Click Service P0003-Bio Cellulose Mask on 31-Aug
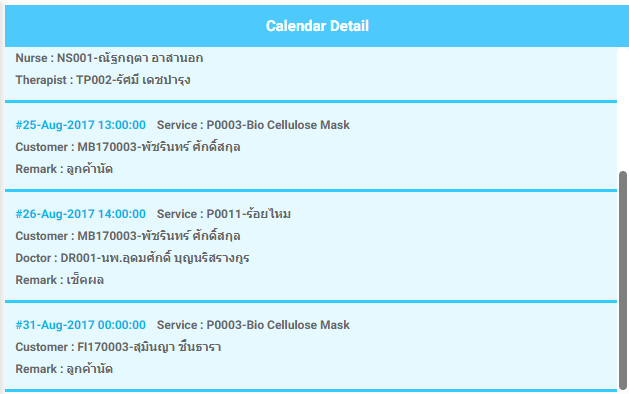The image size is (629, 394). click(253, 325)
